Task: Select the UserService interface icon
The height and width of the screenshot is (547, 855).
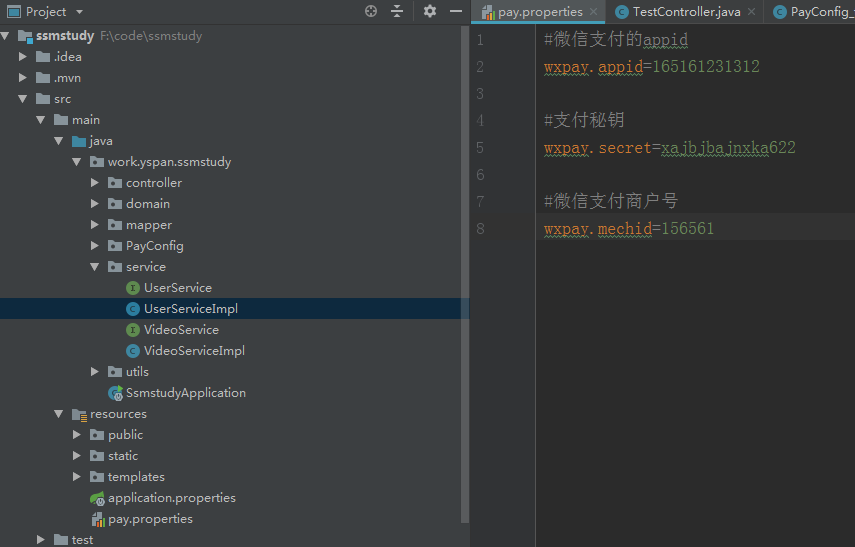Action: click(133, 288)
